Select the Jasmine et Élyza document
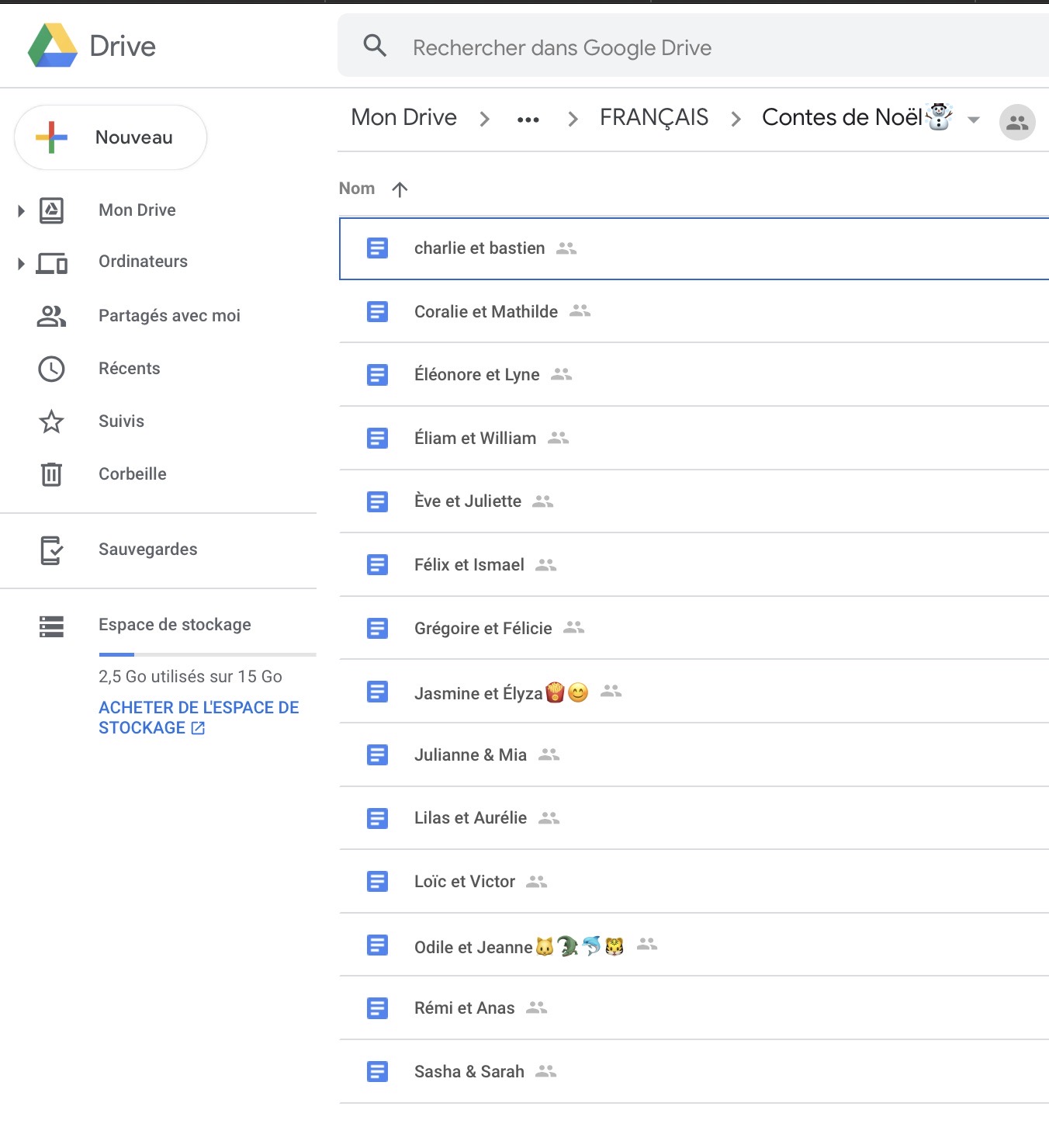The height and width of the screenshot is (1148, 1049). 694,692
